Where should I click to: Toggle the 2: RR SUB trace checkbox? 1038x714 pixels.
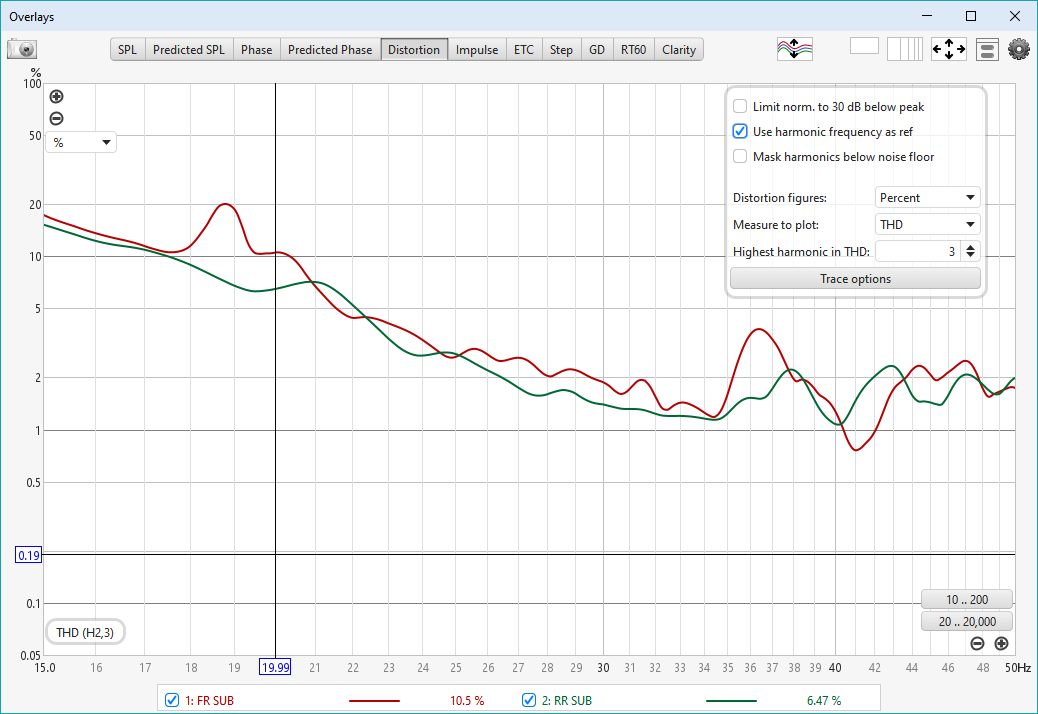pos(528,700)
